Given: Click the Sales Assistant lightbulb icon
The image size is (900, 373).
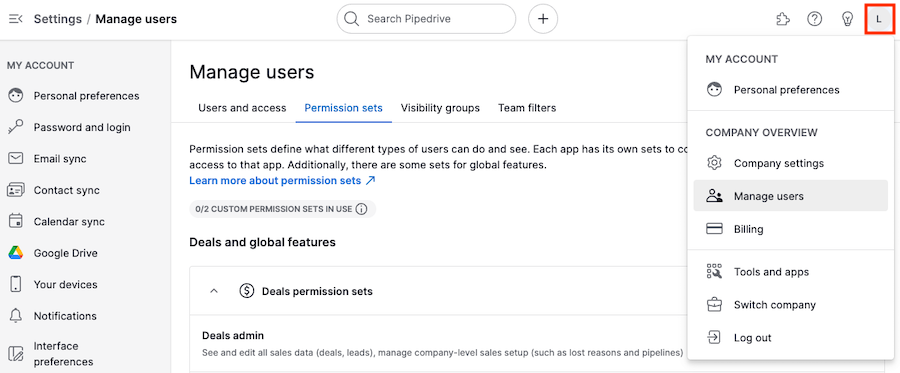Looking at the screenshot, I should (847, 19).
